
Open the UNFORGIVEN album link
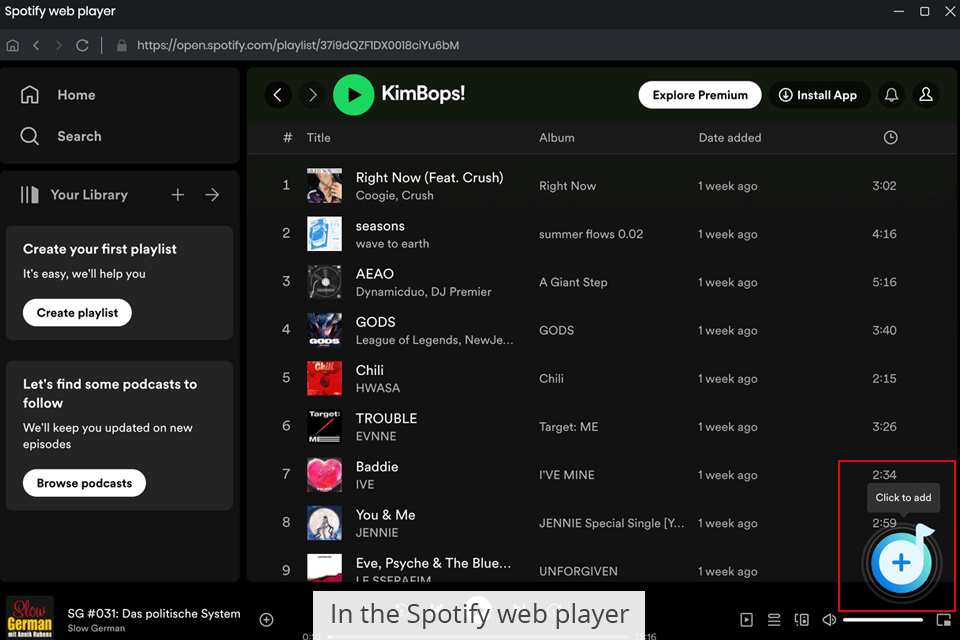coord(578,571)
